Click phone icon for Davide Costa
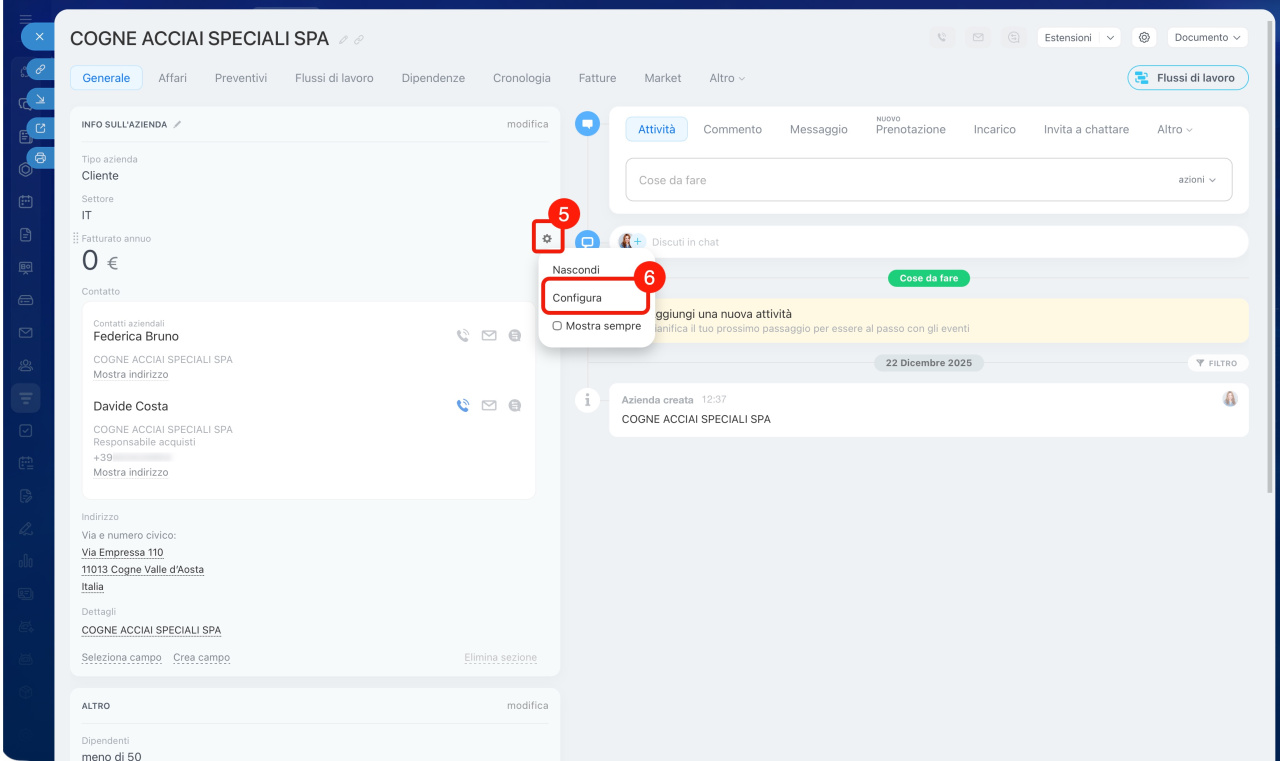 point(463,406)
